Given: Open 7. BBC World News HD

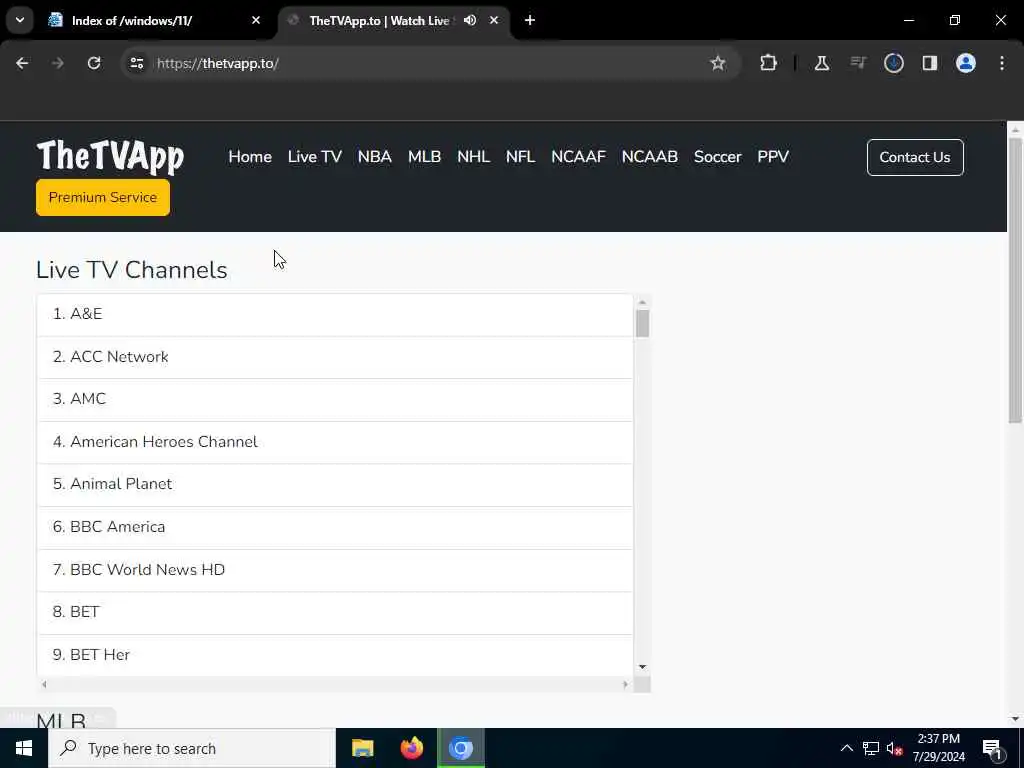Looking at the screenshot, I should coord(335,570).
